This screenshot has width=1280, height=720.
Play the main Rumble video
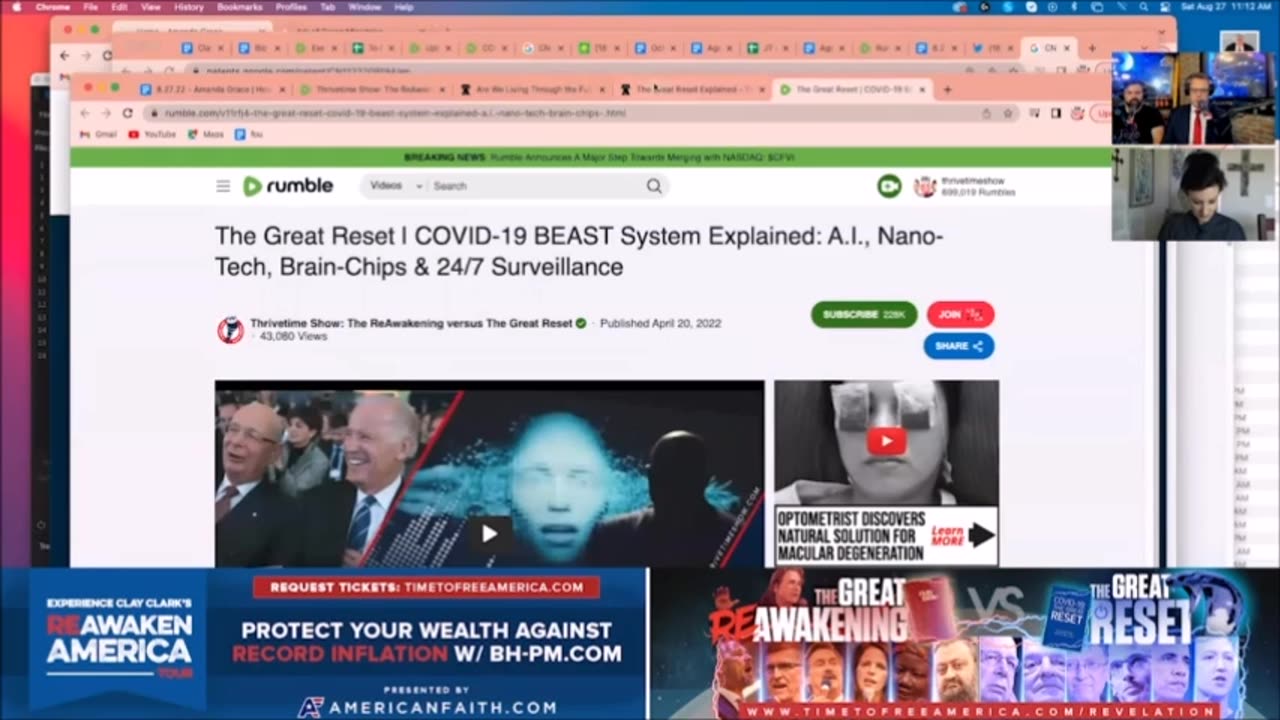pos(489,534)
